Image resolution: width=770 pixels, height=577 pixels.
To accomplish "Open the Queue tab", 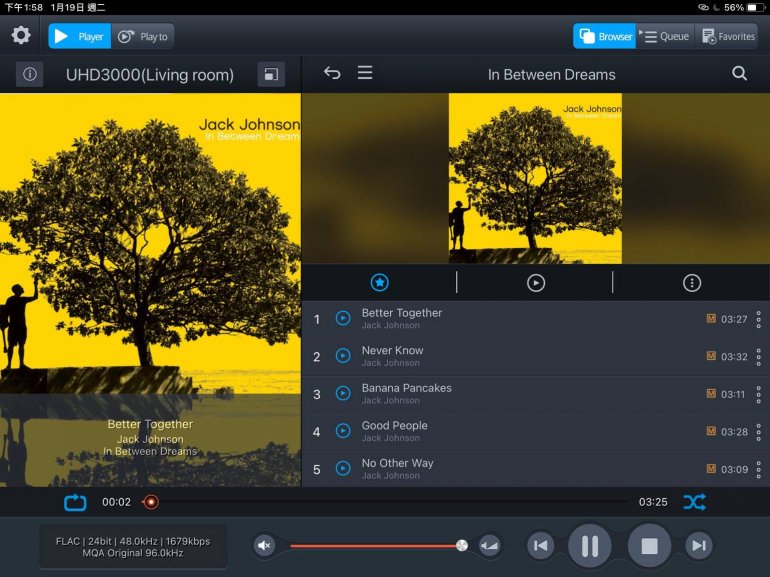I will (665, 36).
